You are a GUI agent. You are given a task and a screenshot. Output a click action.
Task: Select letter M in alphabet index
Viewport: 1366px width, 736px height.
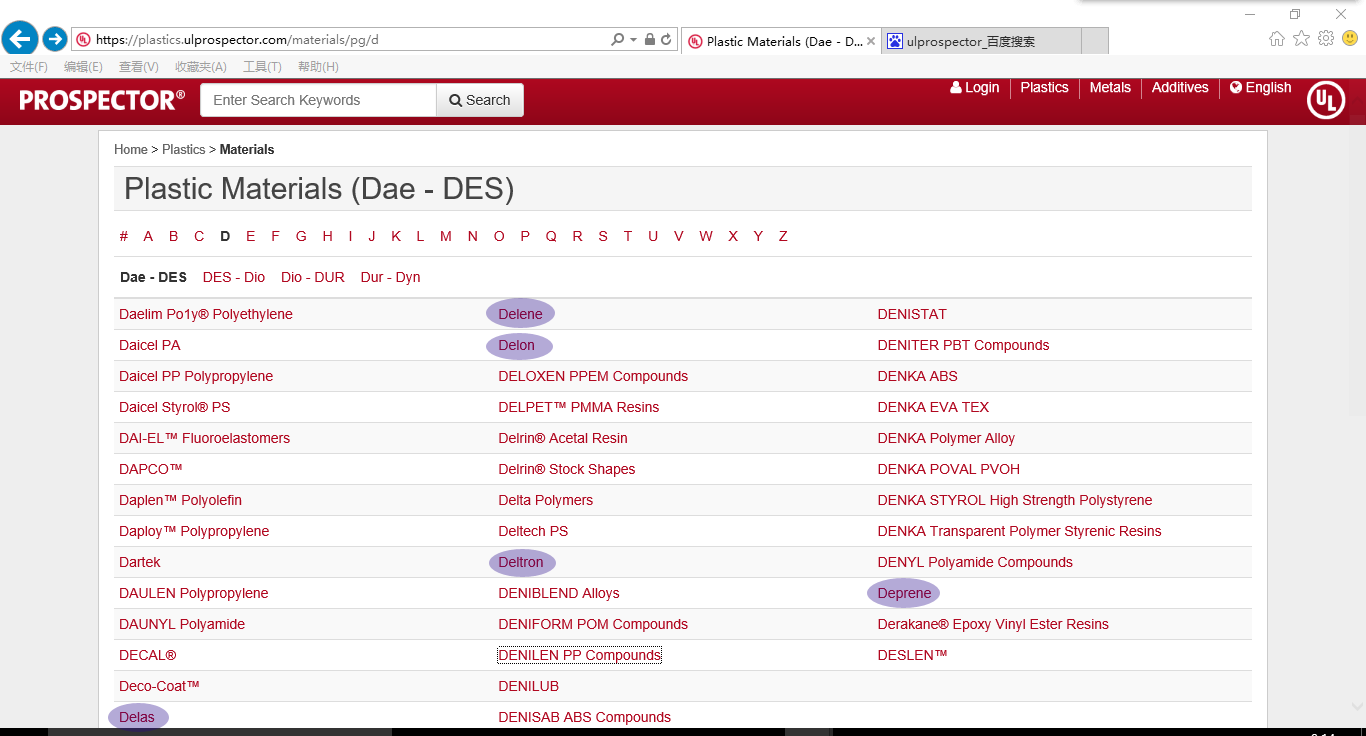(446, 236)
